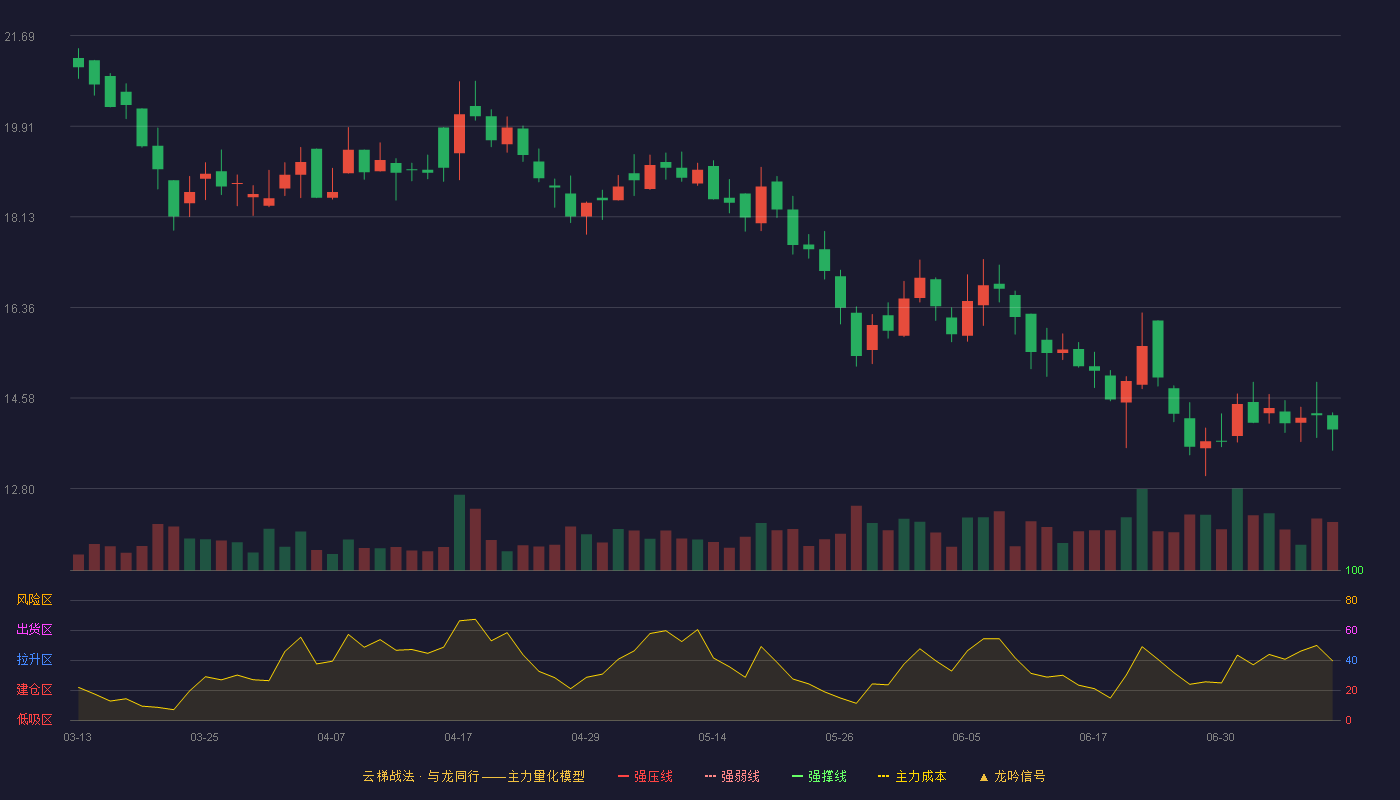Click the blue 40 indicator axis value
1400x800 pixels.
pyautogui.click(x=1351, y=661)
